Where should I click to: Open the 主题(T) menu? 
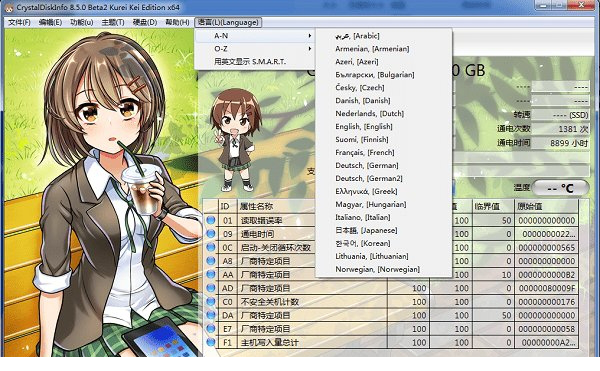point(113,23)
